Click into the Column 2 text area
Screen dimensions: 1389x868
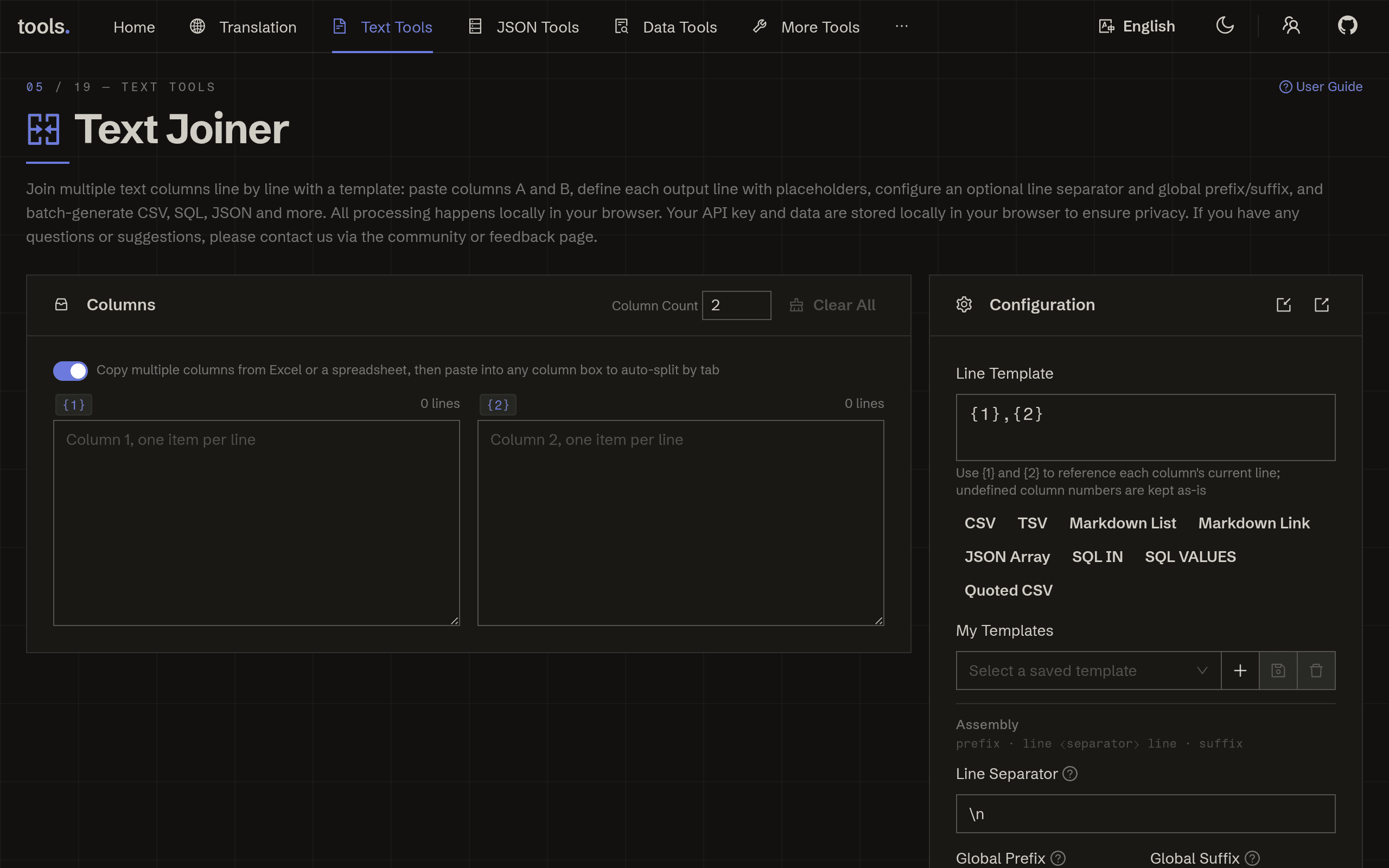[x=681, y=523]
